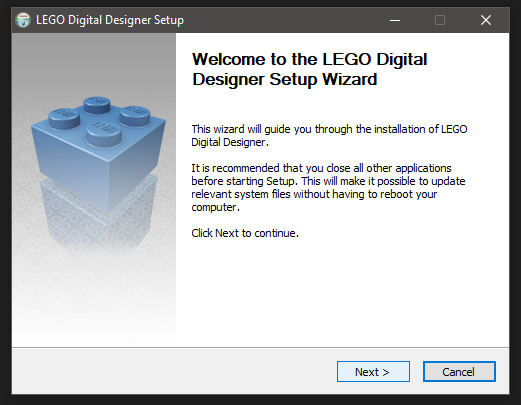521x405 pixels.
Task: Click the left stud on the LEGO brick
Action: coord(64,118)
